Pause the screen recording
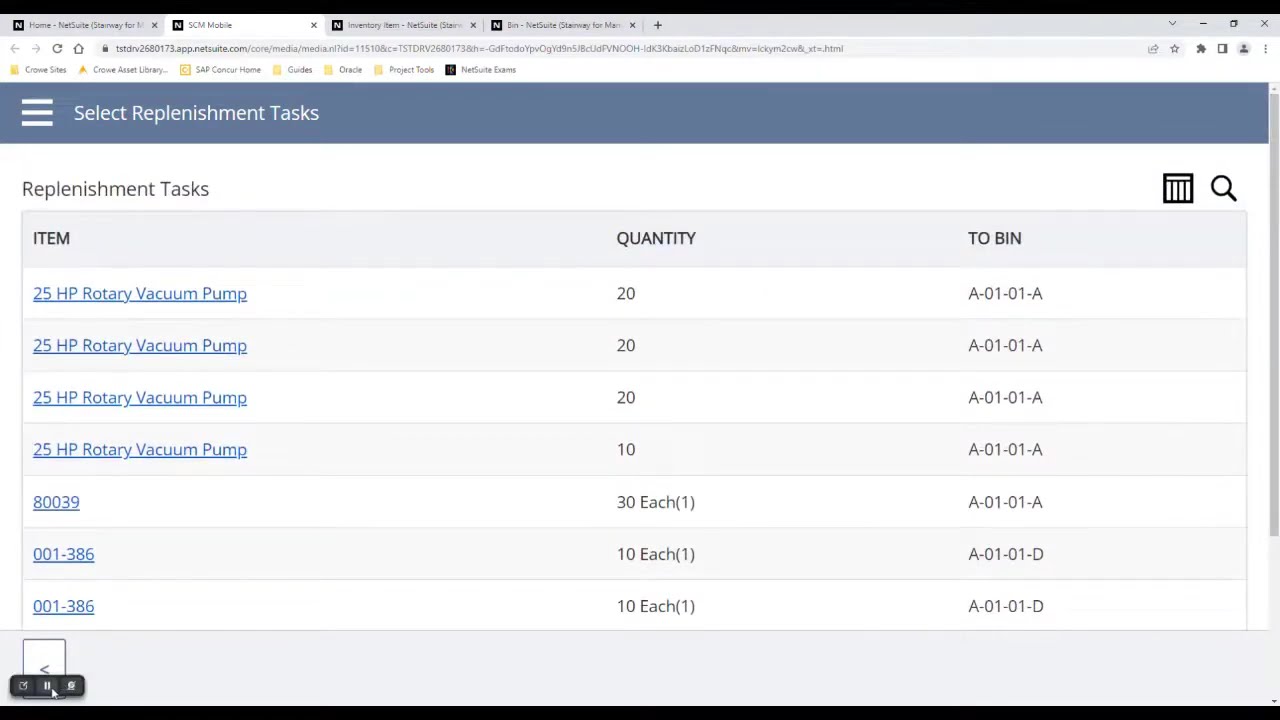1280x720 pixels. 47,686
